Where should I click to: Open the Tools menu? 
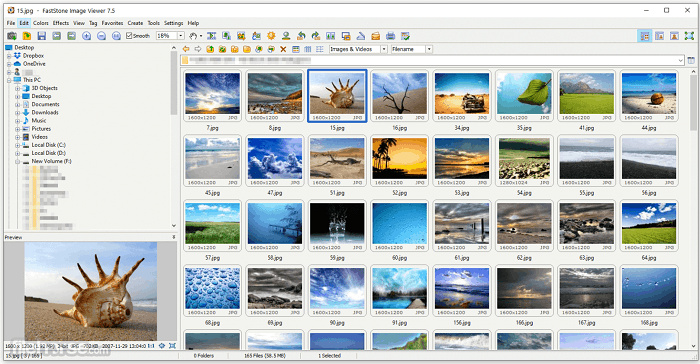coord(154,23)
